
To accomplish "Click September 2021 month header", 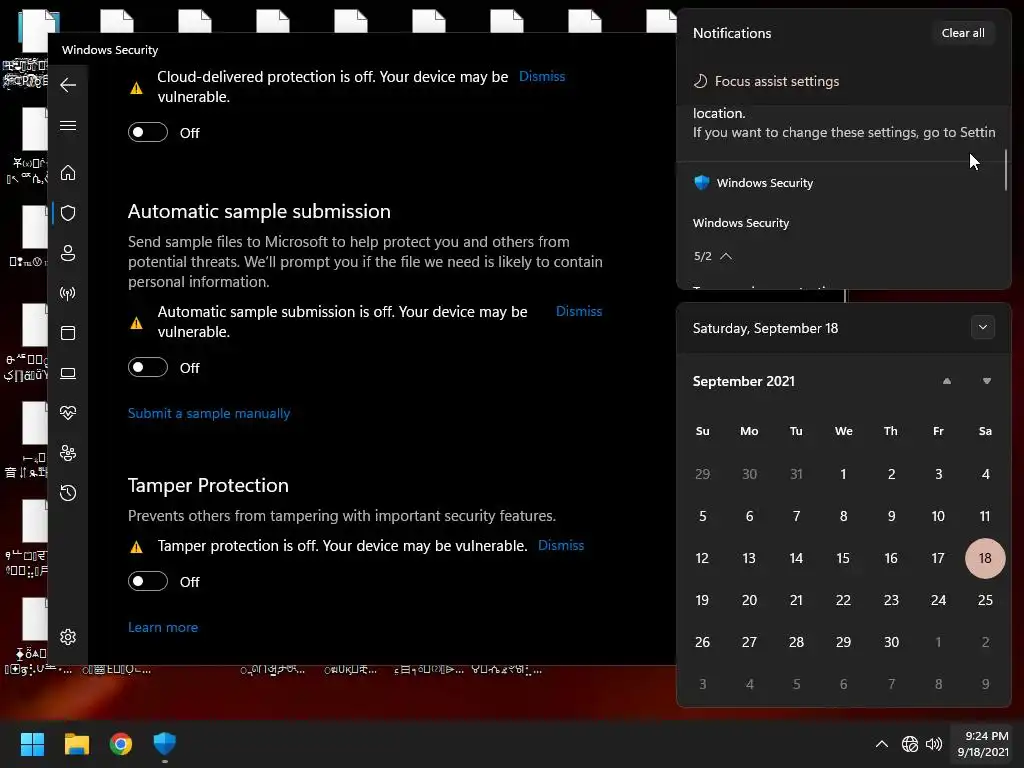I will (x=744, y=381).
